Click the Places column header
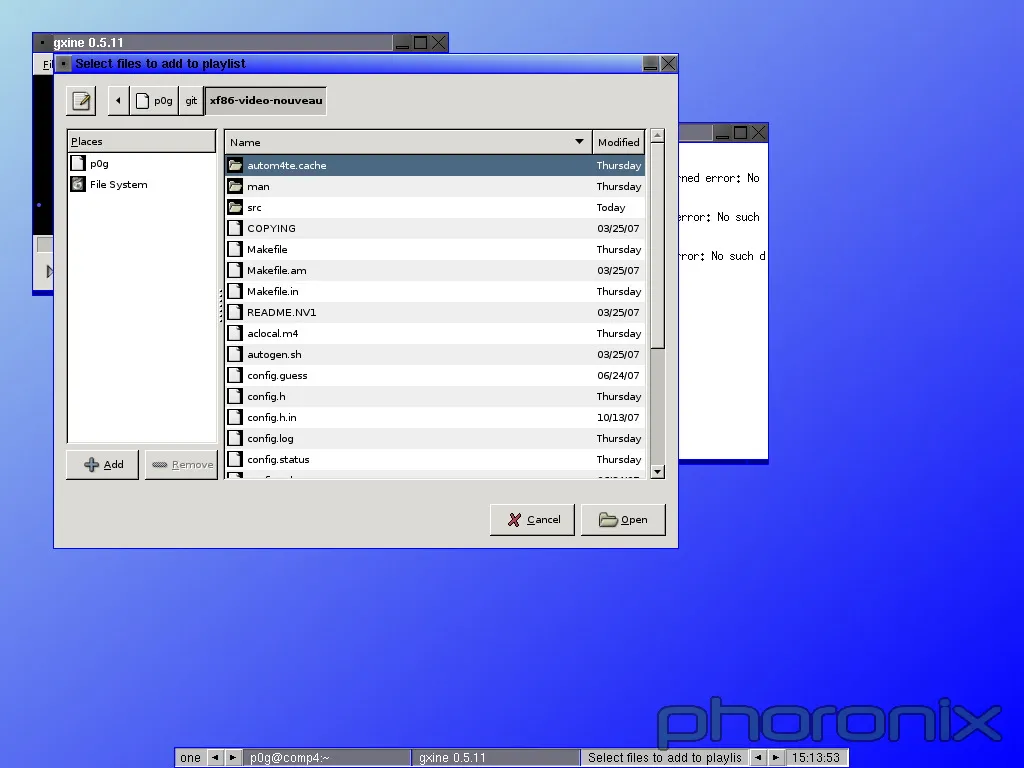Image resolution: width=1024 pixels, height=768 pixels. coord(142,141)
